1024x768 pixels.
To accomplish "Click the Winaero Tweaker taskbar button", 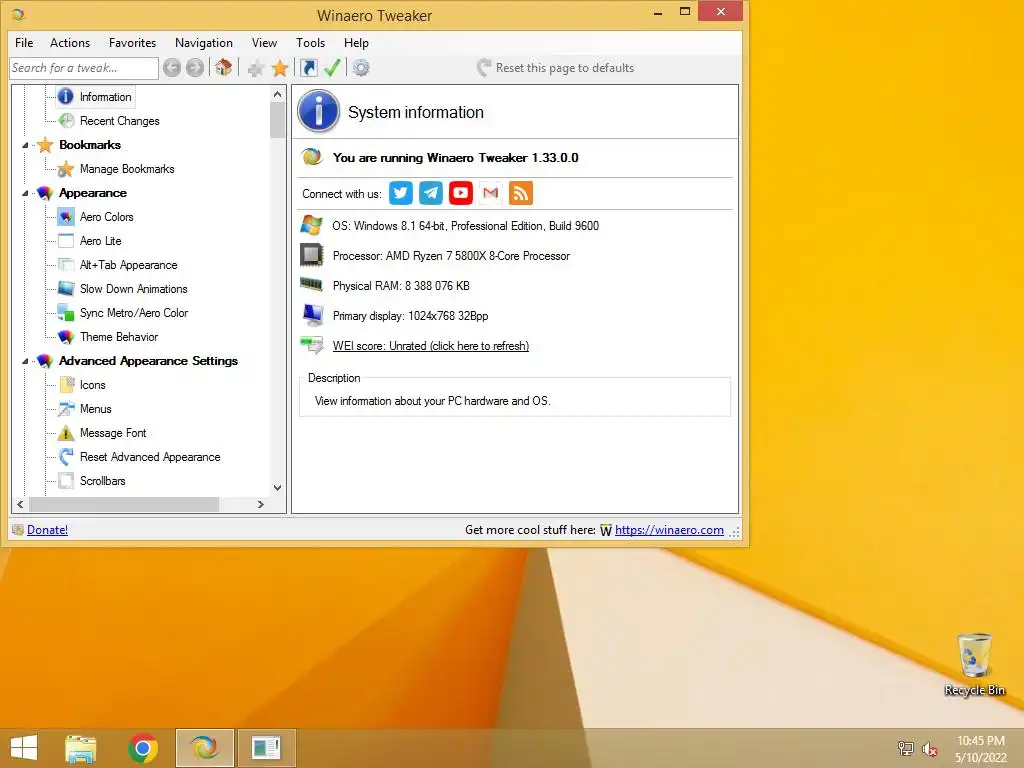I will tap(205, 748).
